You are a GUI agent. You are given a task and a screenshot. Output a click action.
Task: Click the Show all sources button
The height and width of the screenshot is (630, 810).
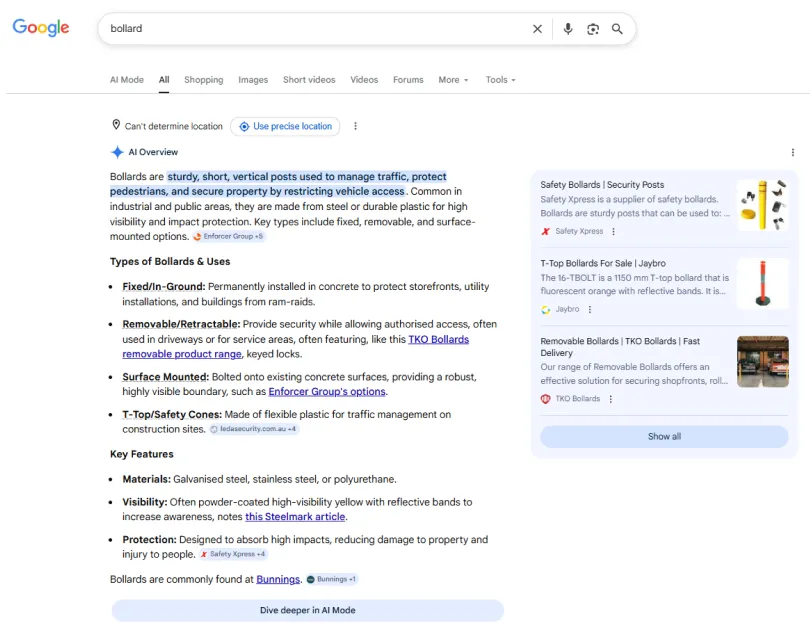(x=664, y=437)
